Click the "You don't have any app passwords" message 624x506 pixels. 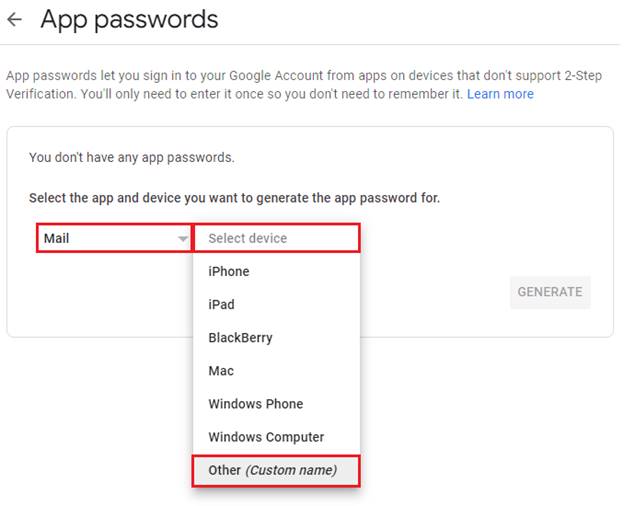[132, 157]
